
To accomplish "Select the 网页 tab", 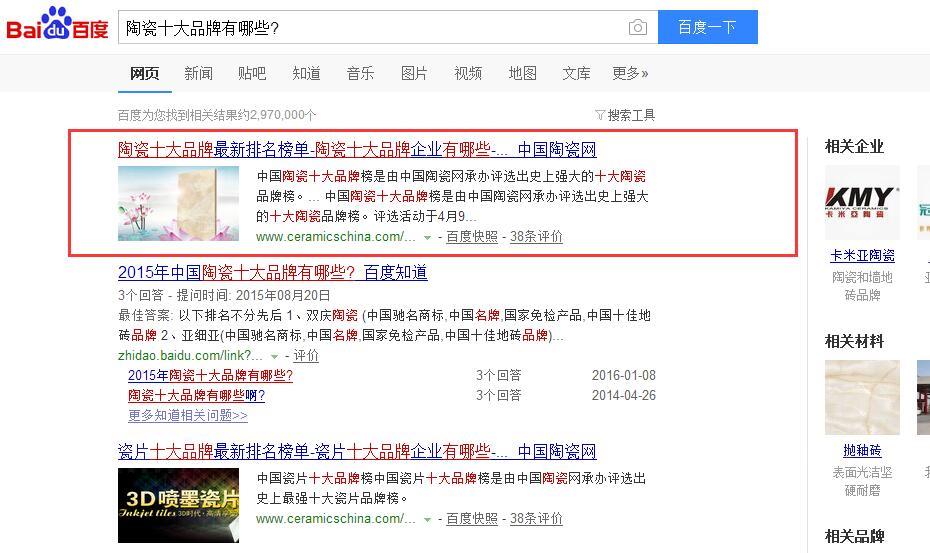I will [145, 73].
